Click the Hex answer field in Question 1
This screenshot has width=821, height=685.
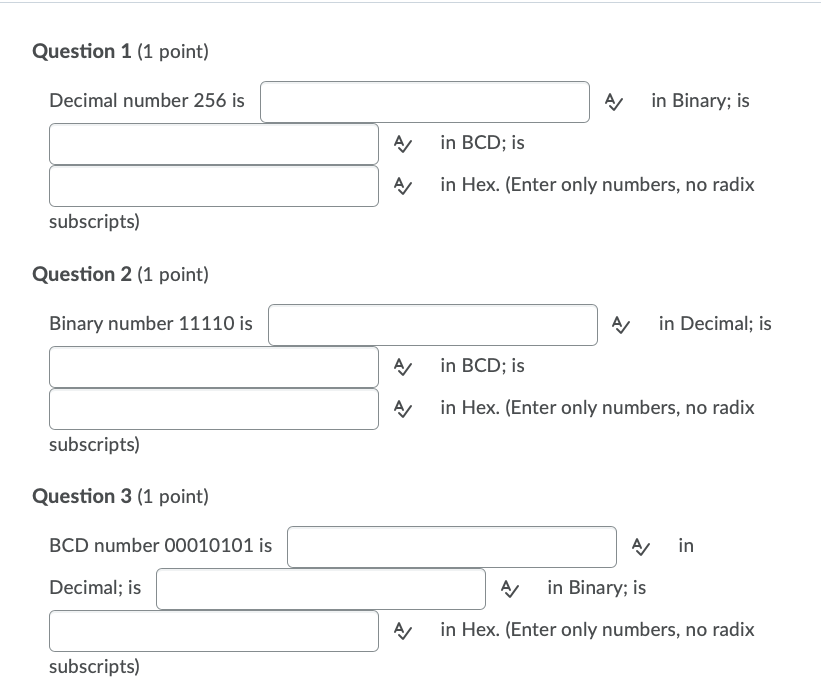point(213,185)
